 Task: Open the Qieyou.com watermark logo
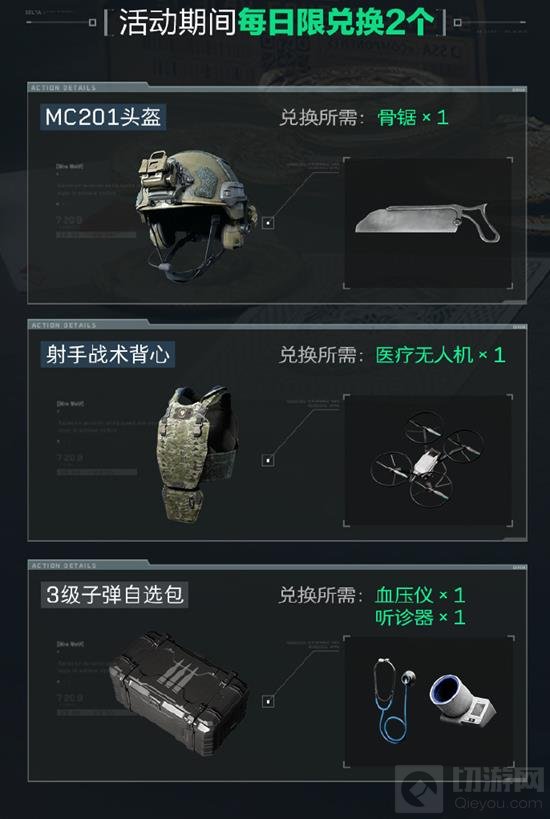coord(468,789)
